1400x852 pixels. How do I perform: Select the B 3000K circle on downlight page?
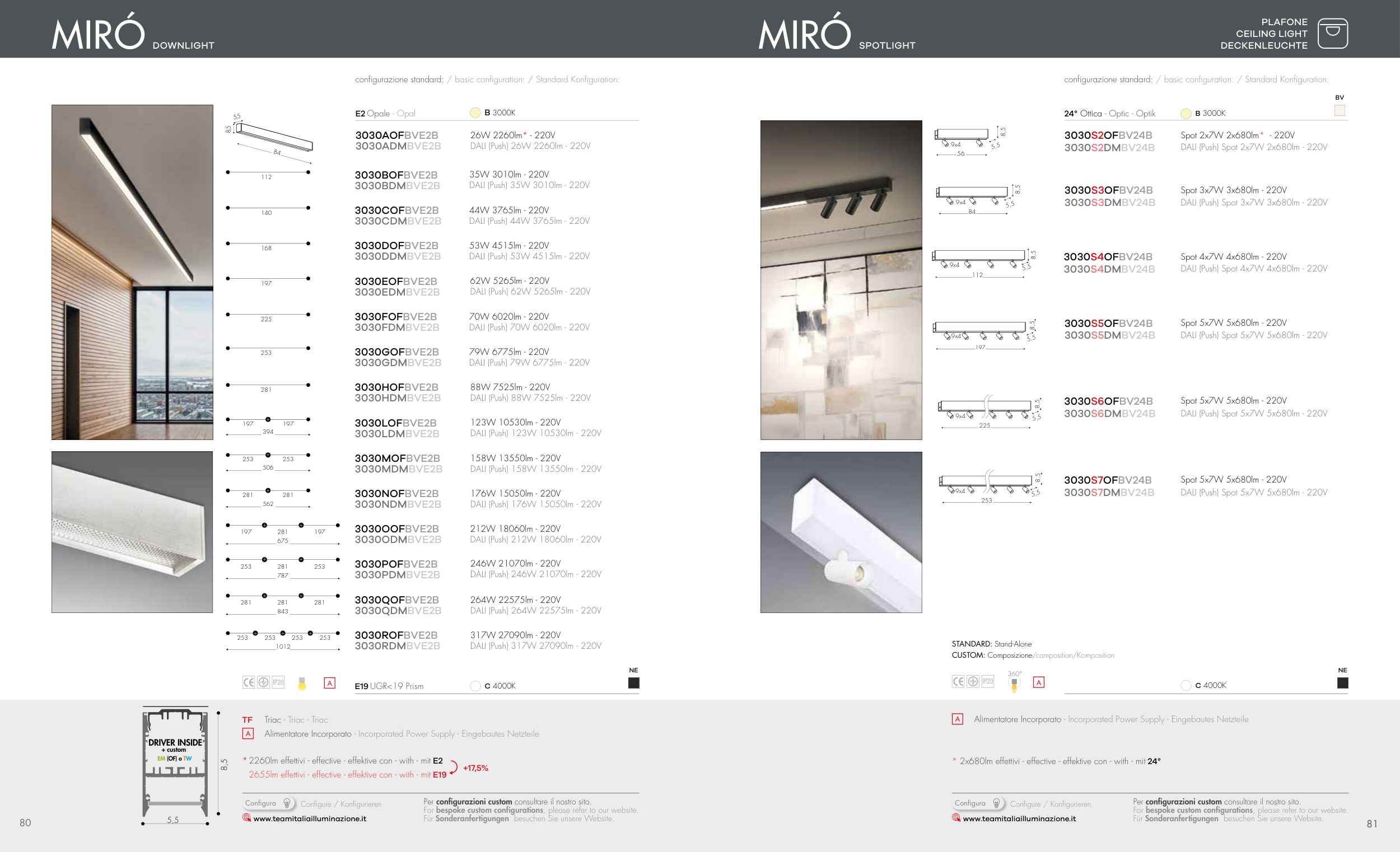pyautogui.click(x=475, y=113)
